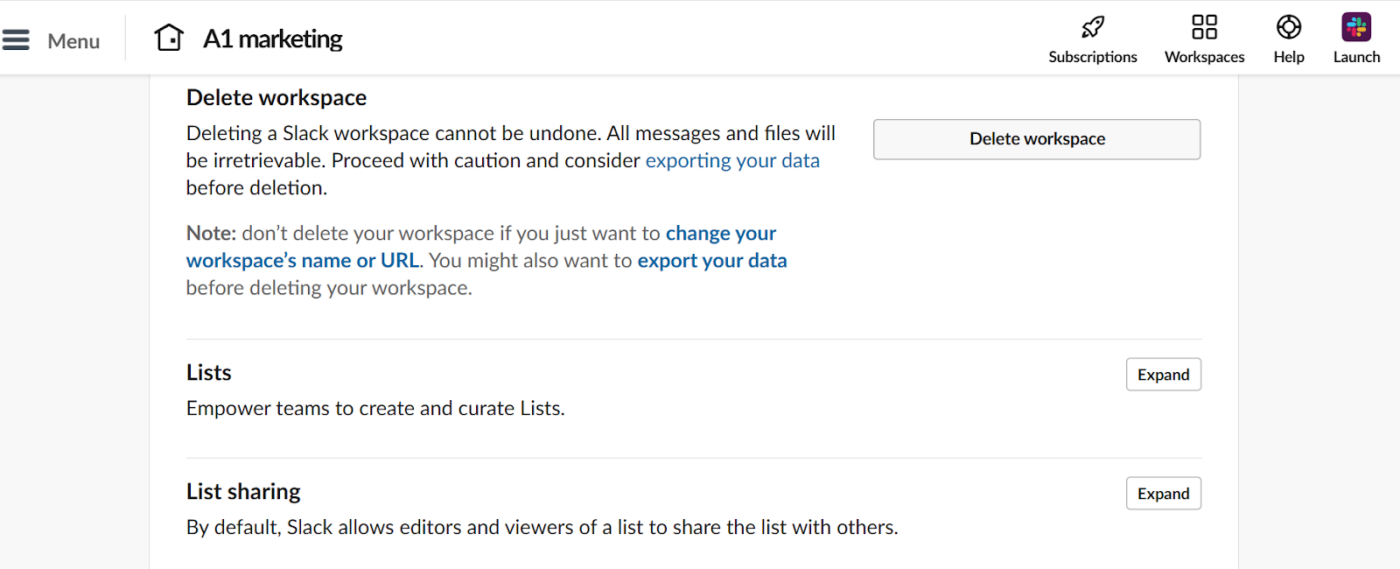Image resolution: width=1400 pixels, height=569 pixels.
Task: Expand the List sharing section
Action: point(1163,494)
